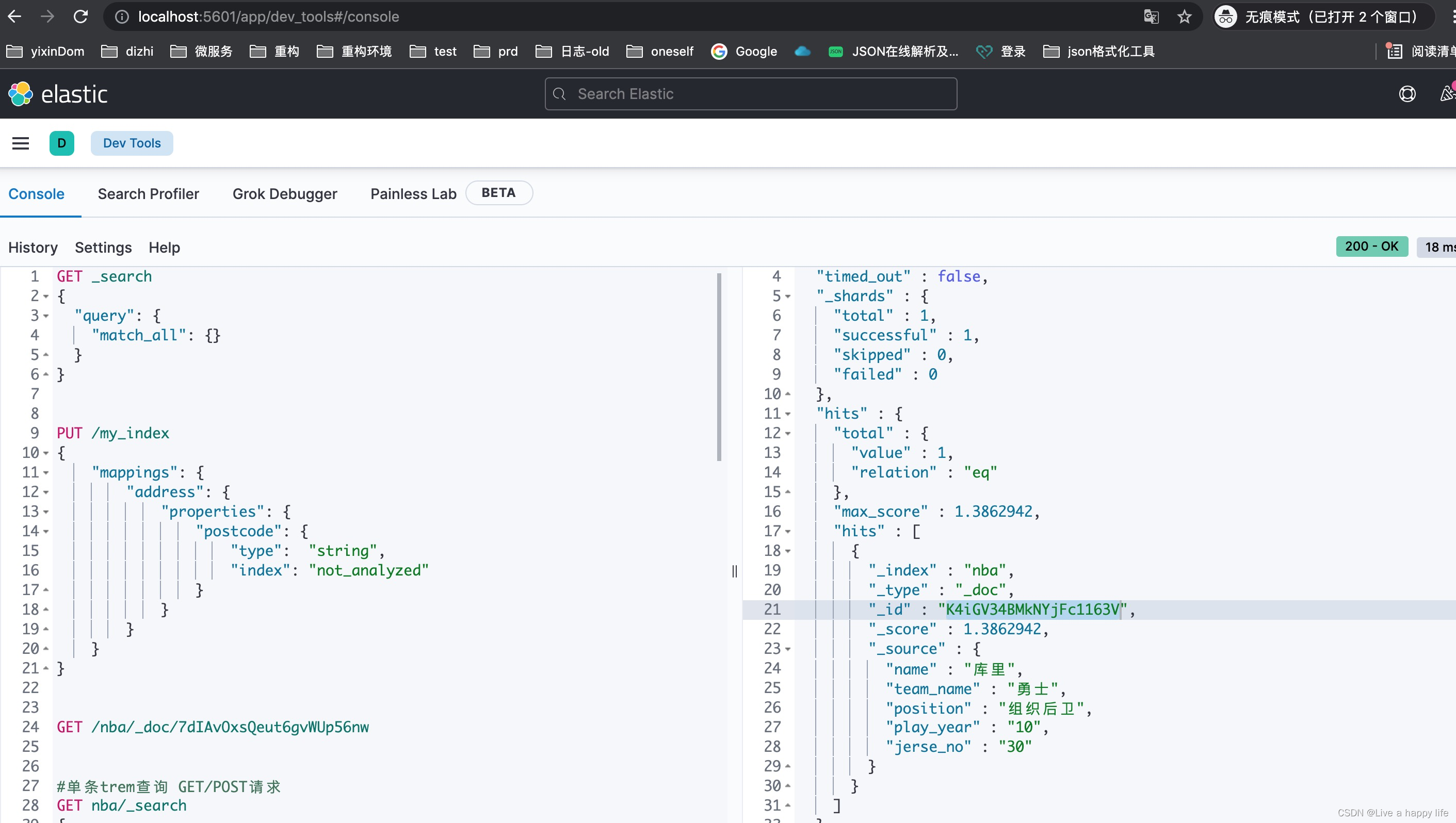Open the help lifebuoy icon
Image resolution: width=1456 pixels, height=823 pixels.
tap(1407, 94)
